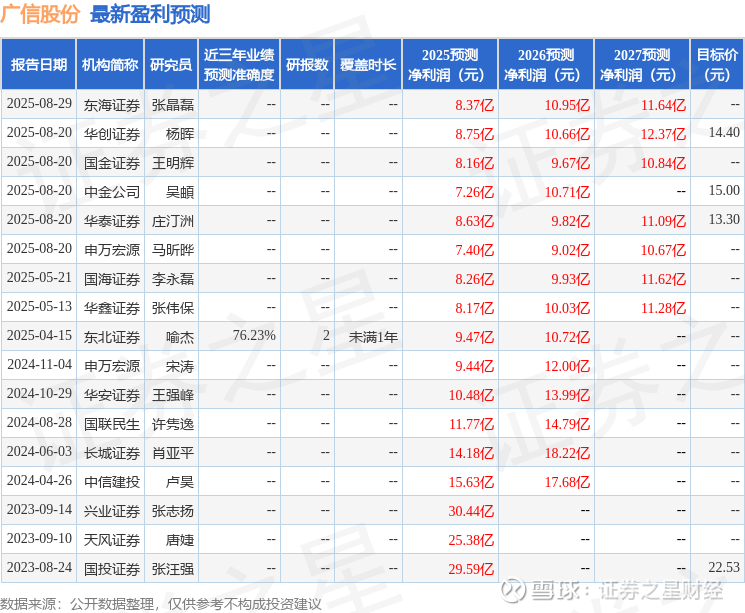Click researcher 杨晖

[180, 134]
